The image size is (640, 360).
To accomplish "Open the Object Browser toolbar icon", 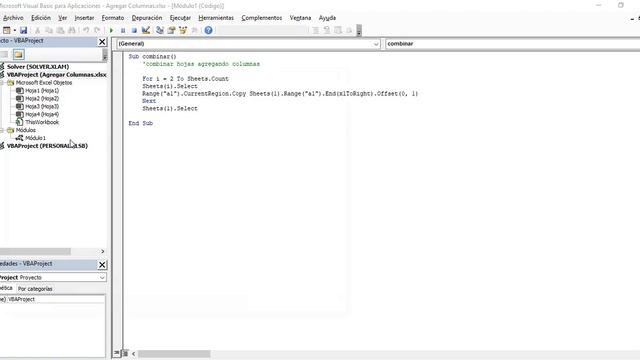I will pyautogui.click(x=183, y=30).
